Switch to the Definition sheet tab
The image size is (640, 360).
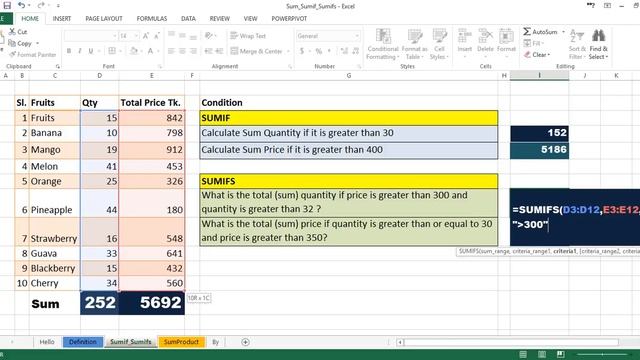(83, 342)
